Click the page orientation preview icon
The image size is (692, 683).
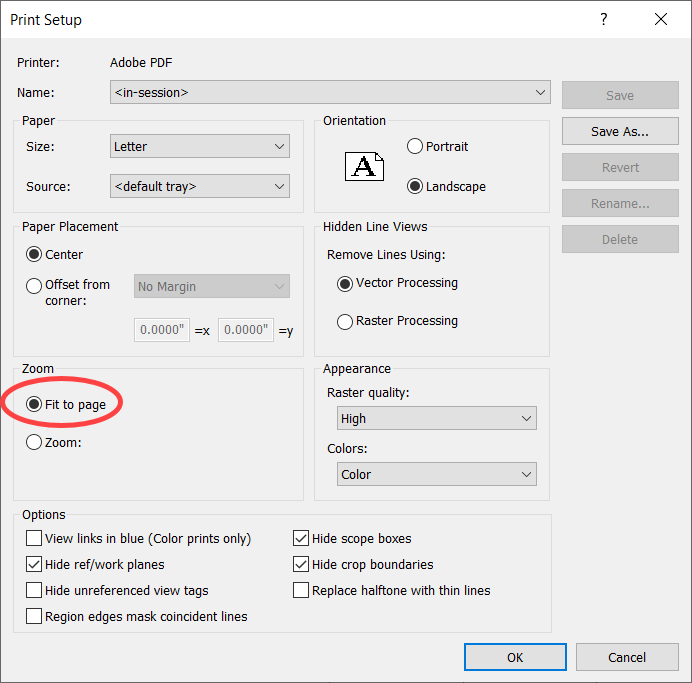(x=364, y=166)
